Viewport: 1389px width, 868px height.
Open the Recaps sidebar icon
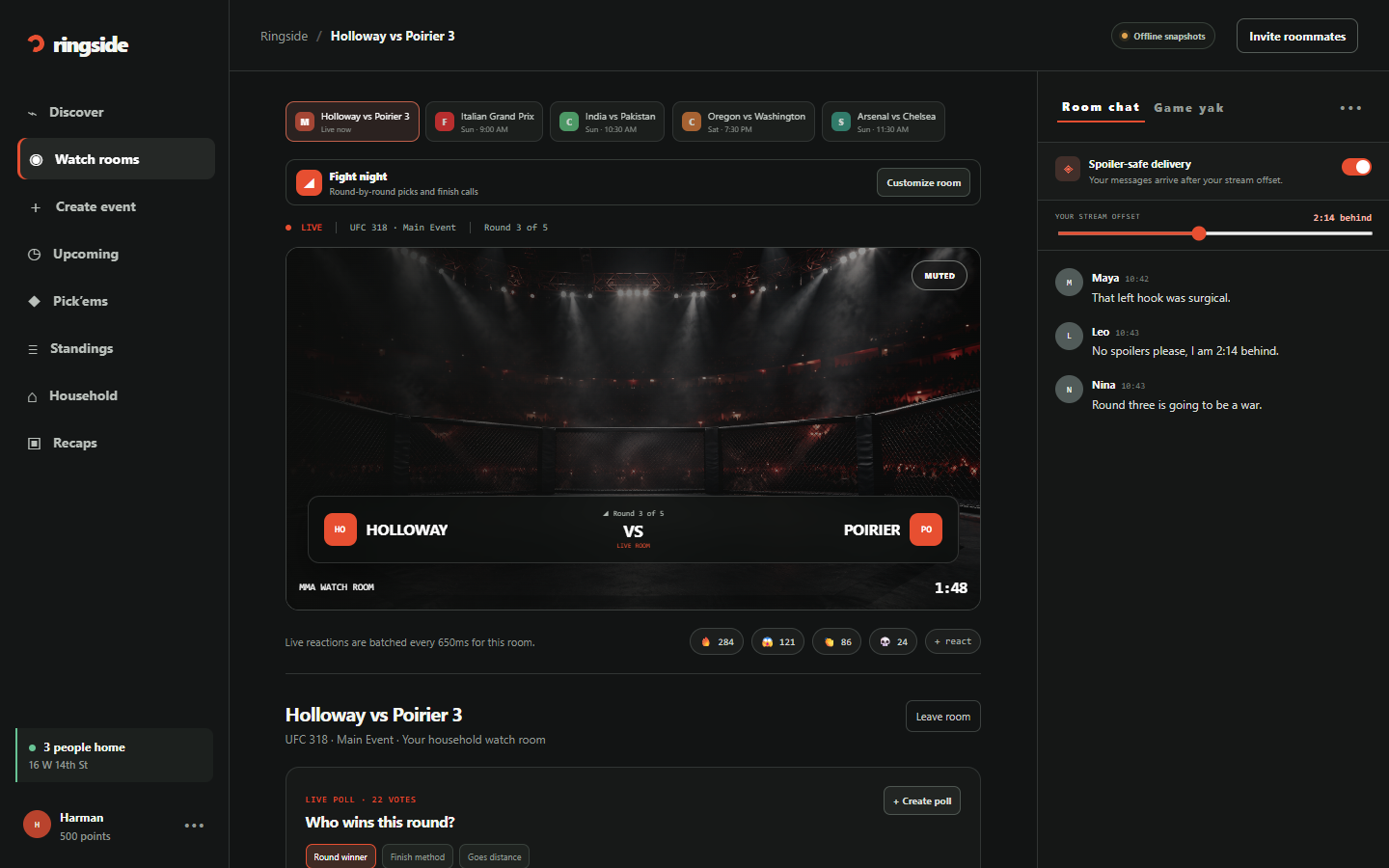[35, 444]
